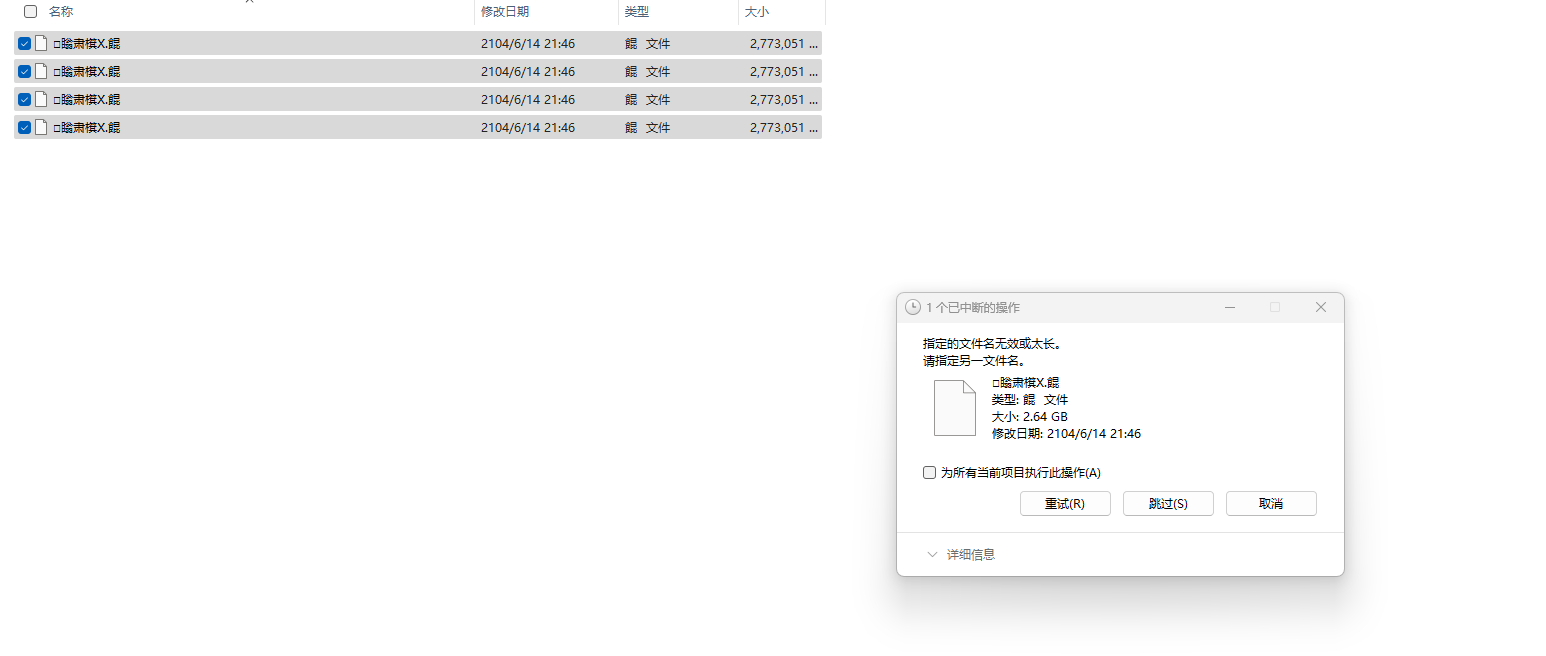Uncheck the first file row's checkbox

click(x=24, y=43)
